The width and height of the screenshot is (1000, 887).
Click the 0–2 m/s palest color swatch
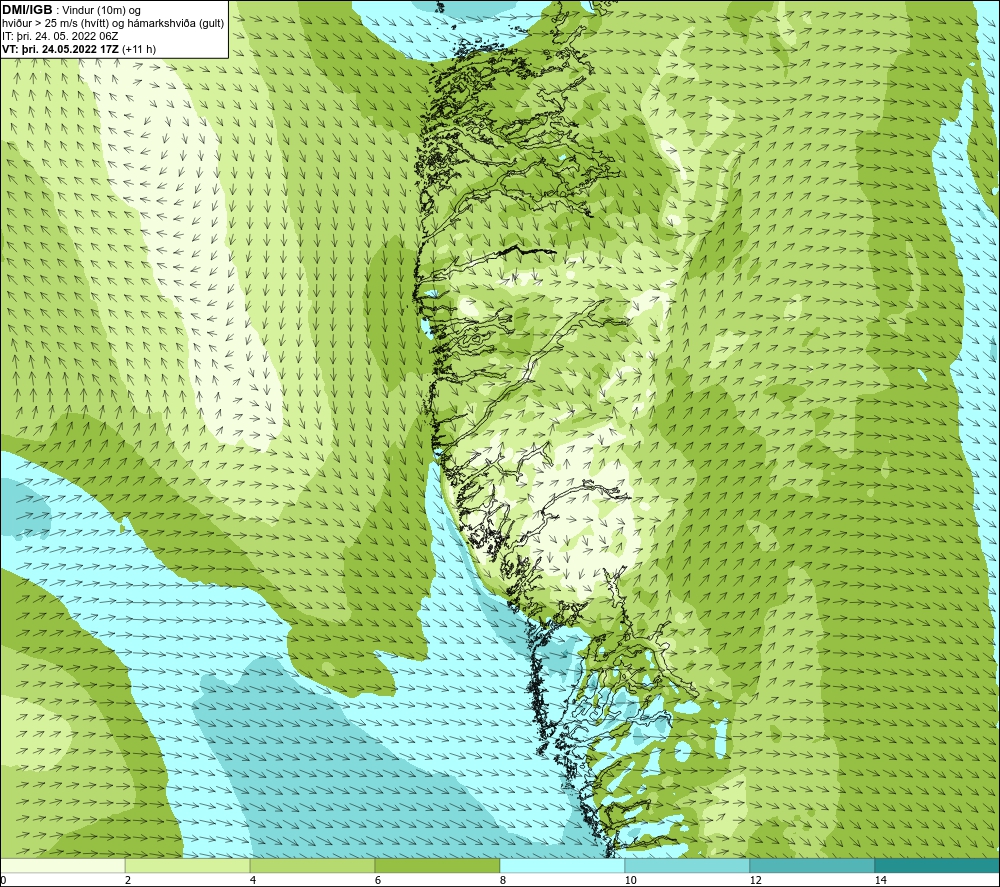pyautogui.click(x=62, y=865)
